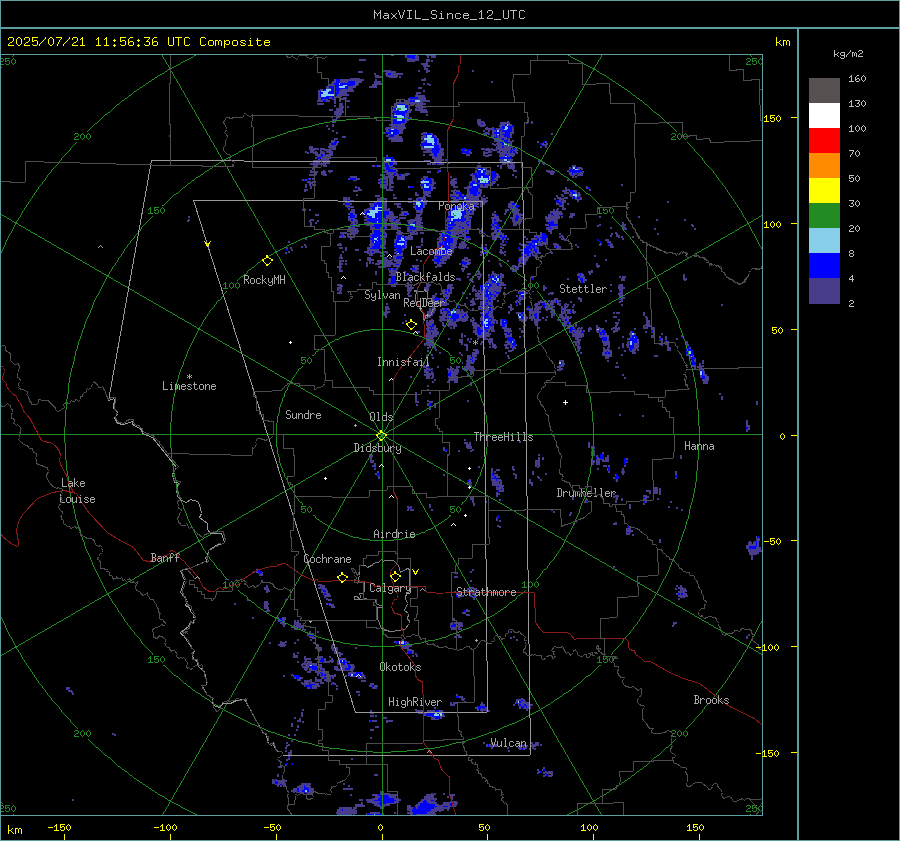Select the purple 2–4 legend swatch

pyautogui.click(x=824, y=290)
